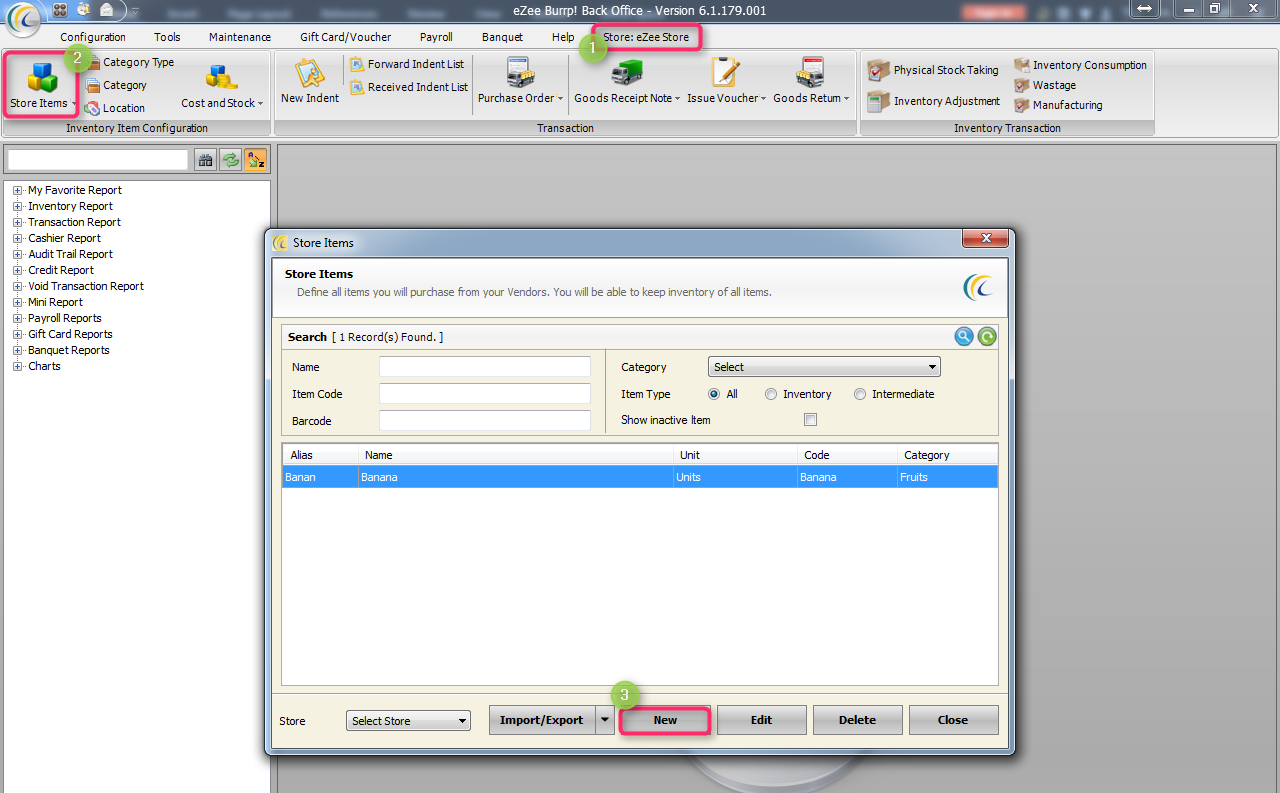Viewport: 1280px width, 793px height.
Task: Open Category Type configuration
Action: coord(129,62)
